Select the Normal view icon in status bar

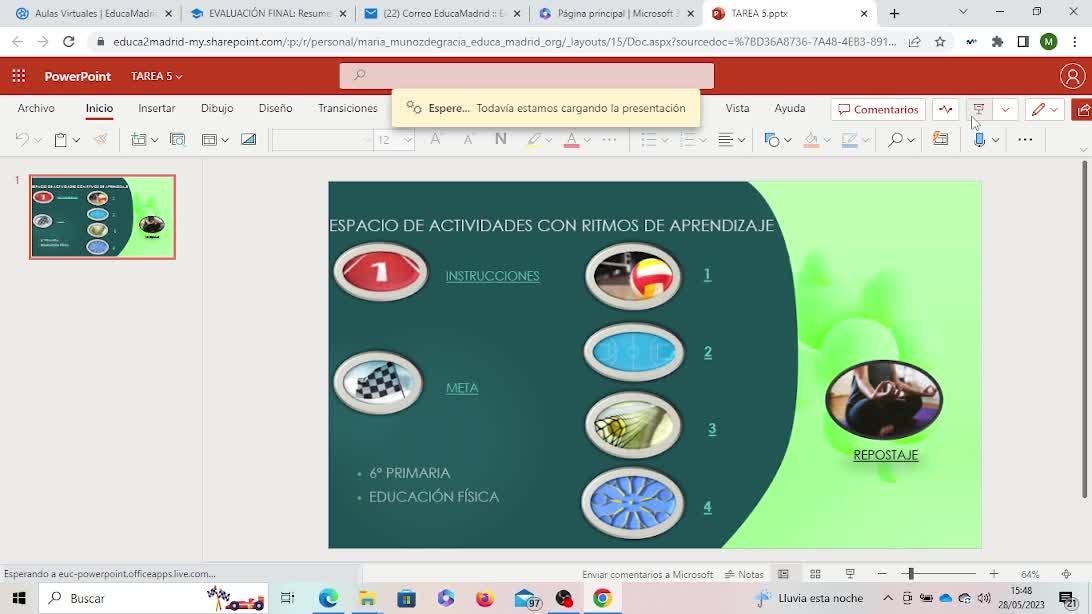coord(783,574)
